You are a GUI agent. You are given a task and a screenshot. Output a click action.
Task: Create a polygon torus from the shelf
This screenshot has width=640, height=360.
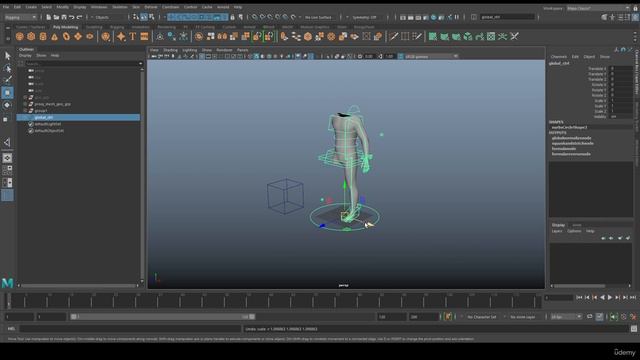click(x=66, y=37)
